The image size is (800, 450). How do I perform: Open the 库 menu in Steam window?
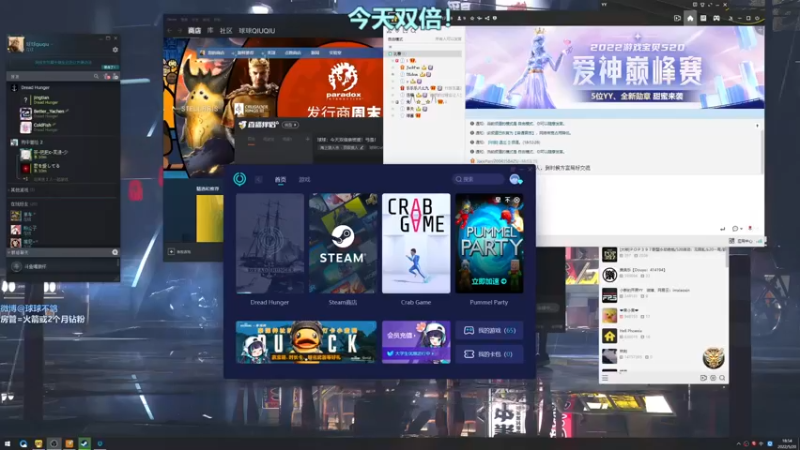point(210,31)
